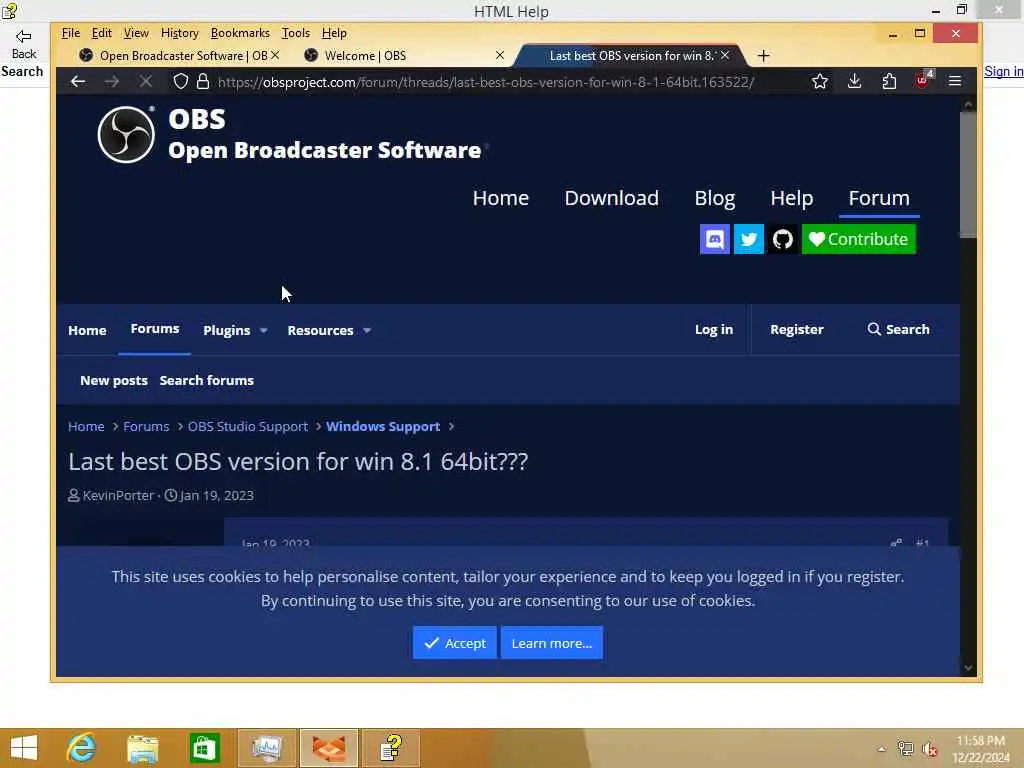Open the GitHub social icon
Image resolution: width=1024 pixels, height=768 pixels.
(x=782, y=239)
